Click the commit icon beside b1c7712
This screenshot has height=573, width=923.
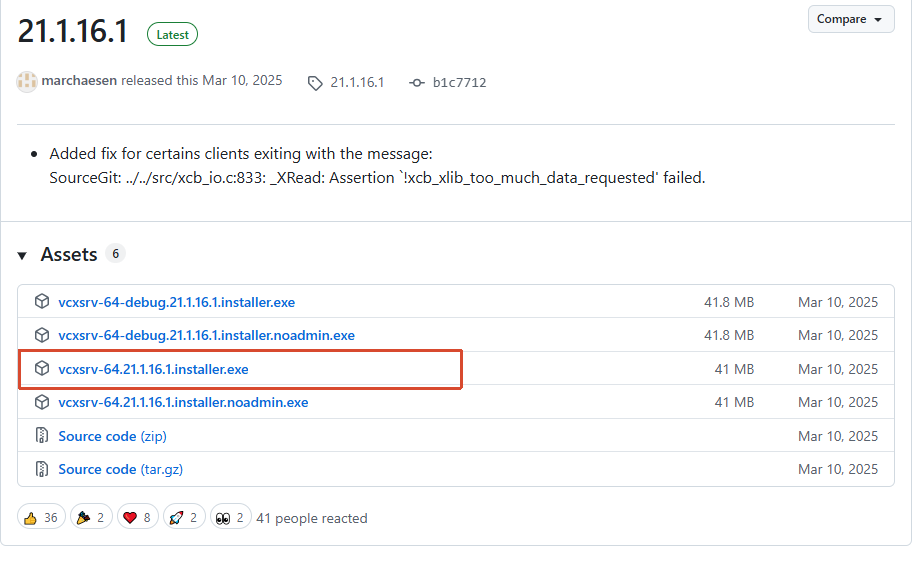[417, 83]
